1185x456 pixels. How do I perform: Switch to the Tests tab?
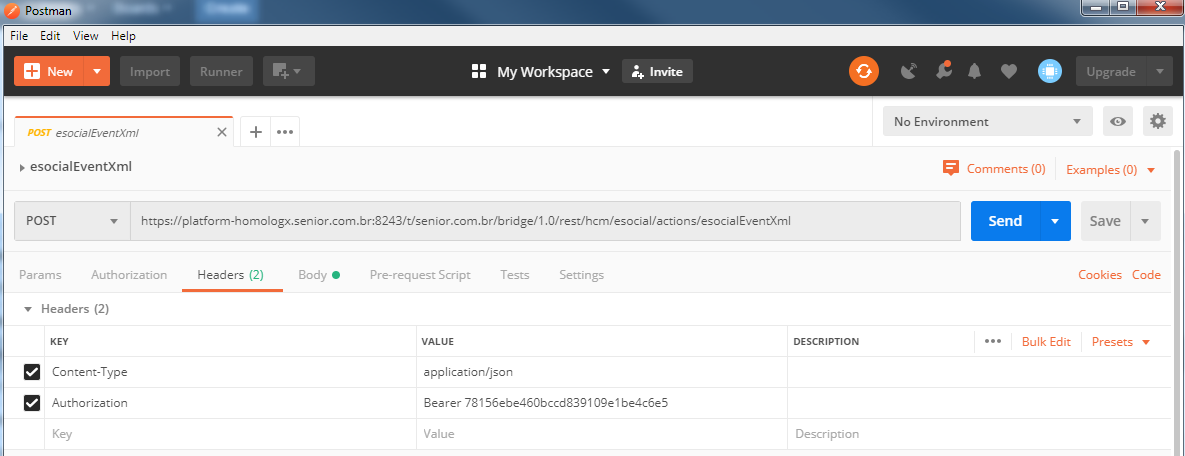[x=515, y=275]
